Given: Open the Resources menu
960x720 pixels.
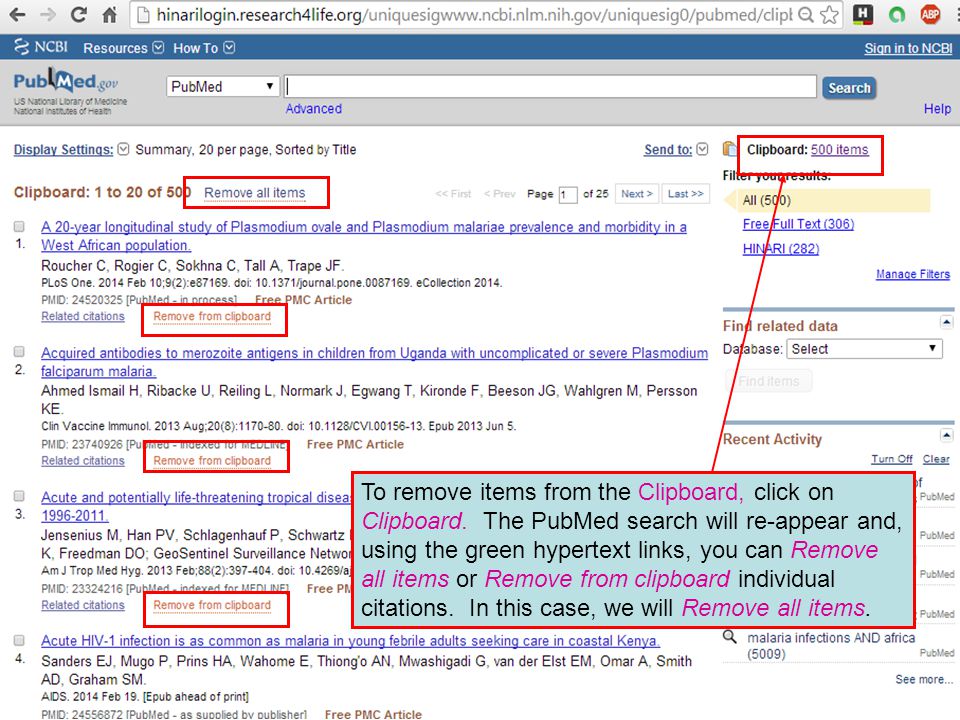Looking at the screenshot, I should point(123,48).
